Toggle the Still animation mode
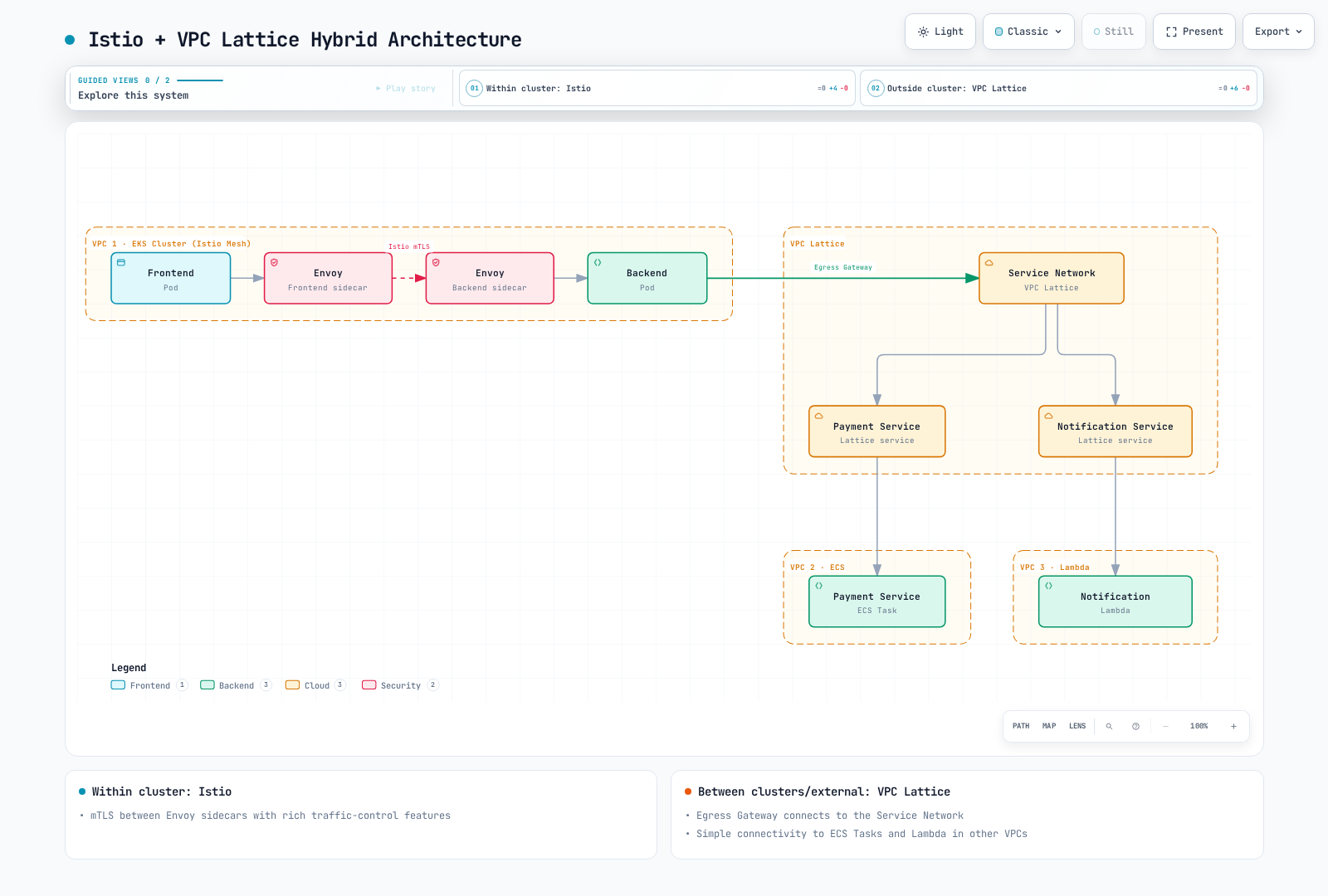 click(1113, 32)
